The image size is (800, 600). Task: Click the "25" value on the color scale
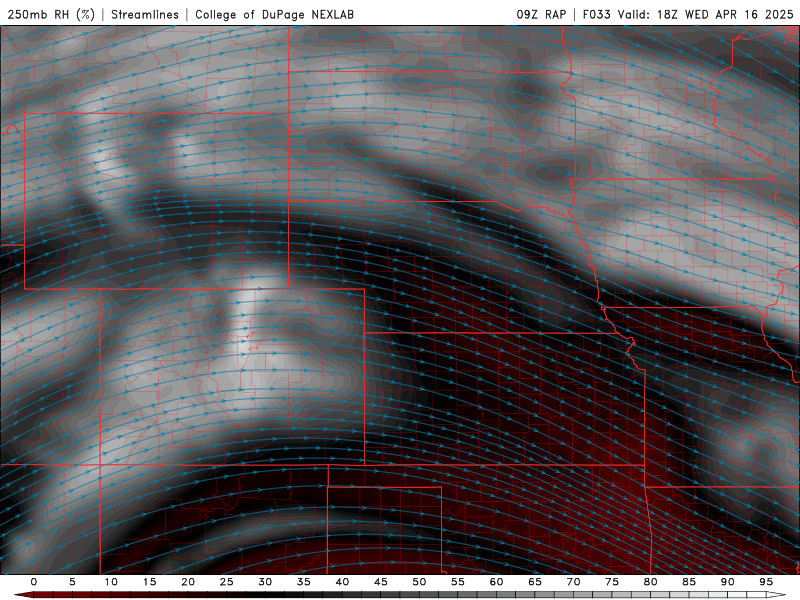(x=227, y=582)
